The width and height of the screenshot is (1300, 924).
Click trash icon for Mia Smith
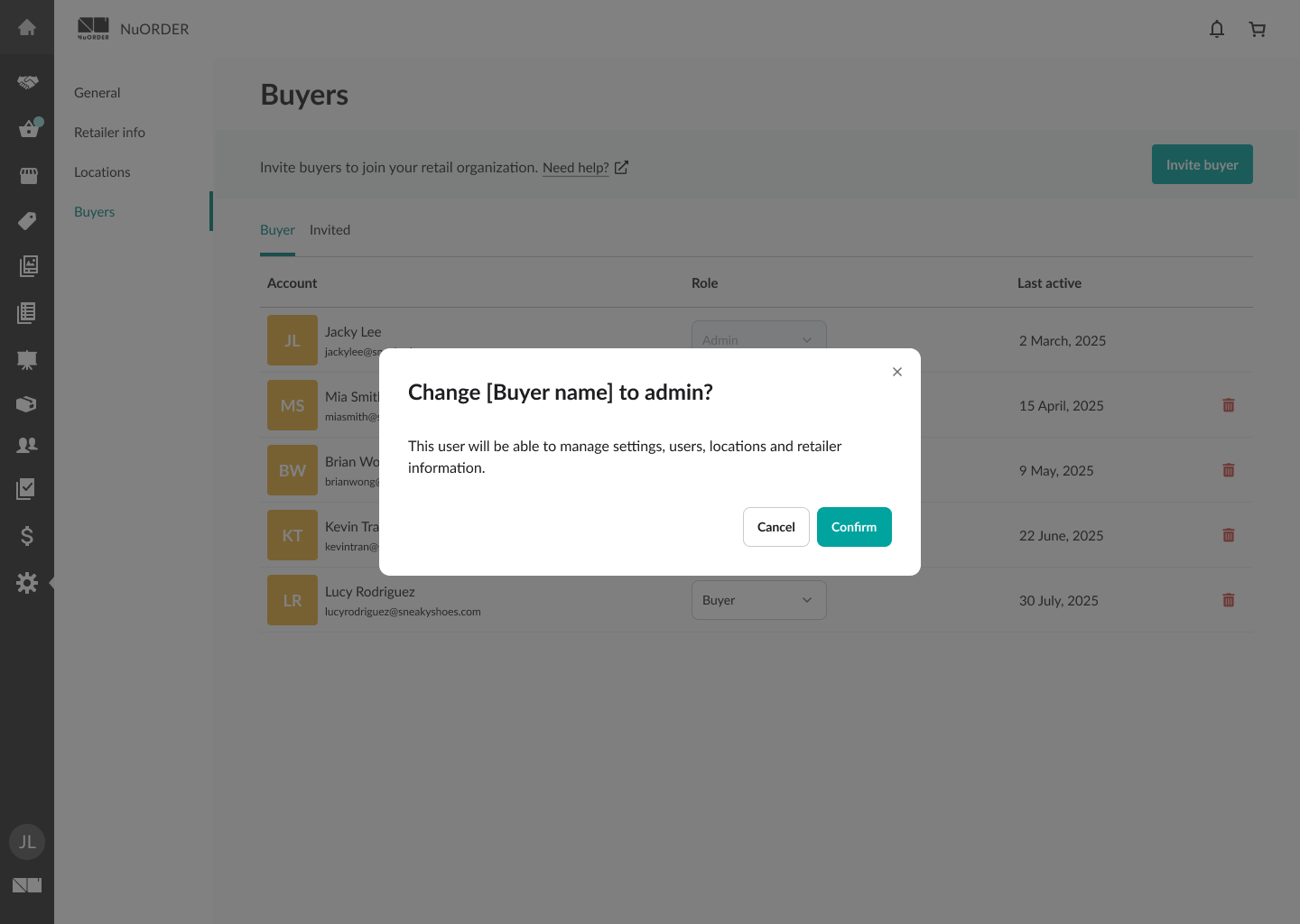tap(1228, 405)
